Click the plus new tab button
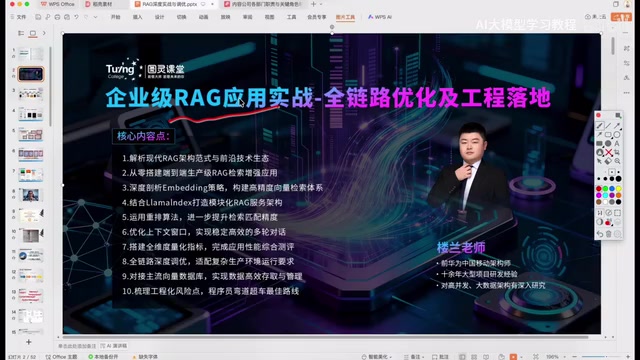The width and height of the screenshot is (640, 360). [313, 4]
